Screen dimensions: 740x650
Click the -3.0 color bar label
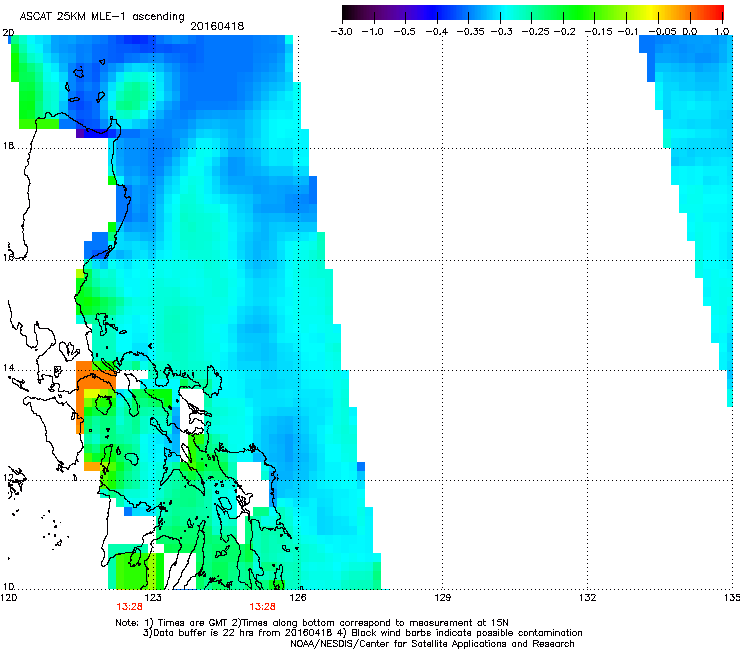[341, 32]
